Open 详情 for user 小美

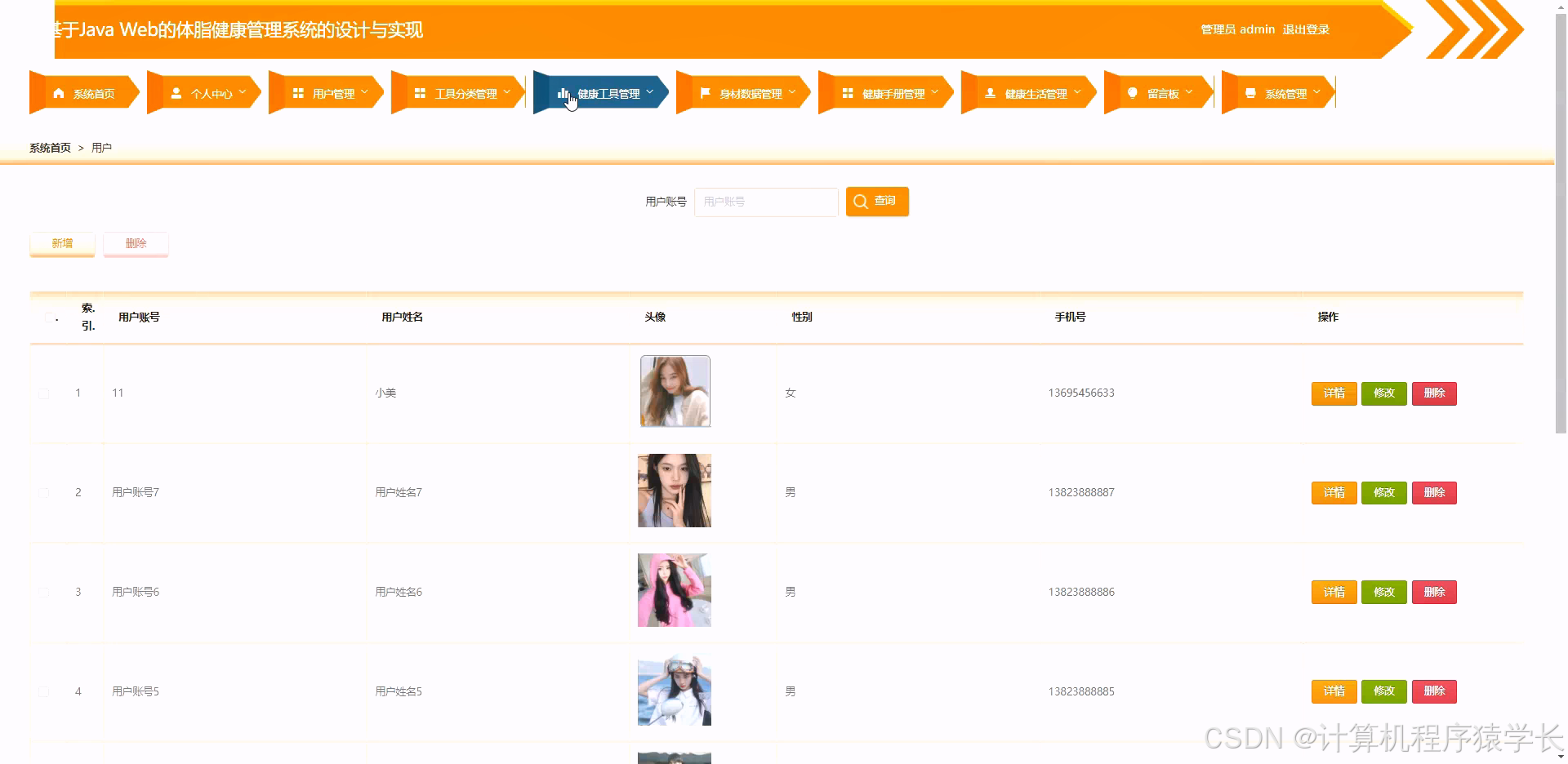tap(1334, 393)
